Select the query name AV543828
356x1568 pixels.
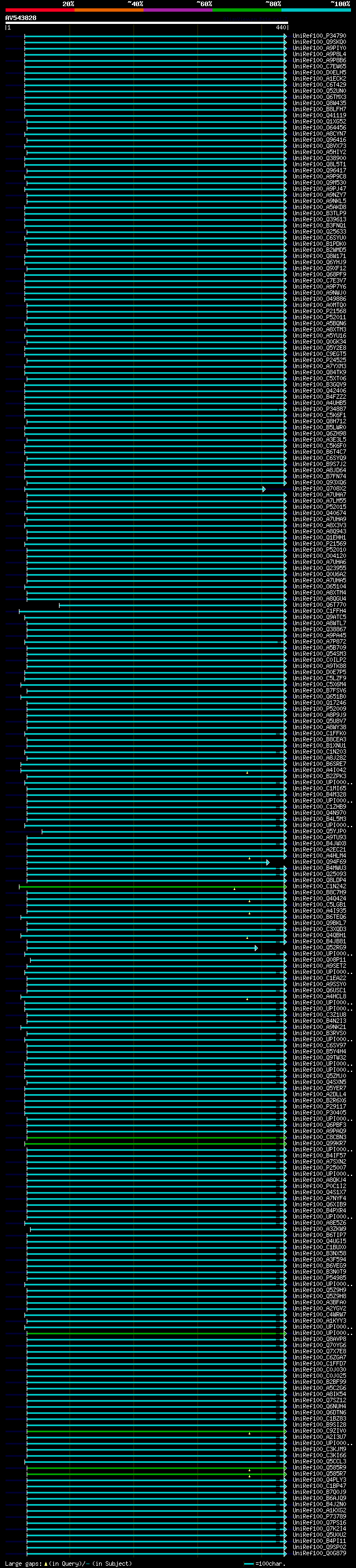tap(21, 18)
